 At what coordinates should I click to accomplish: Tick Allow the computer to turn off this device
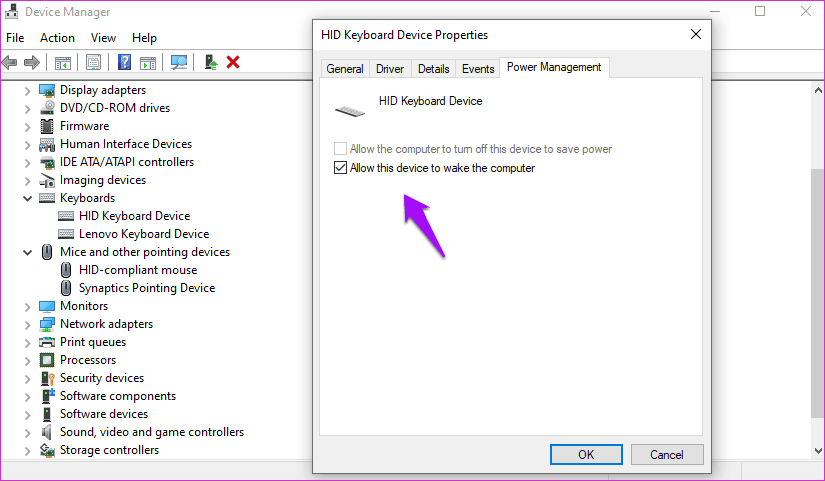tap(340, 149)
